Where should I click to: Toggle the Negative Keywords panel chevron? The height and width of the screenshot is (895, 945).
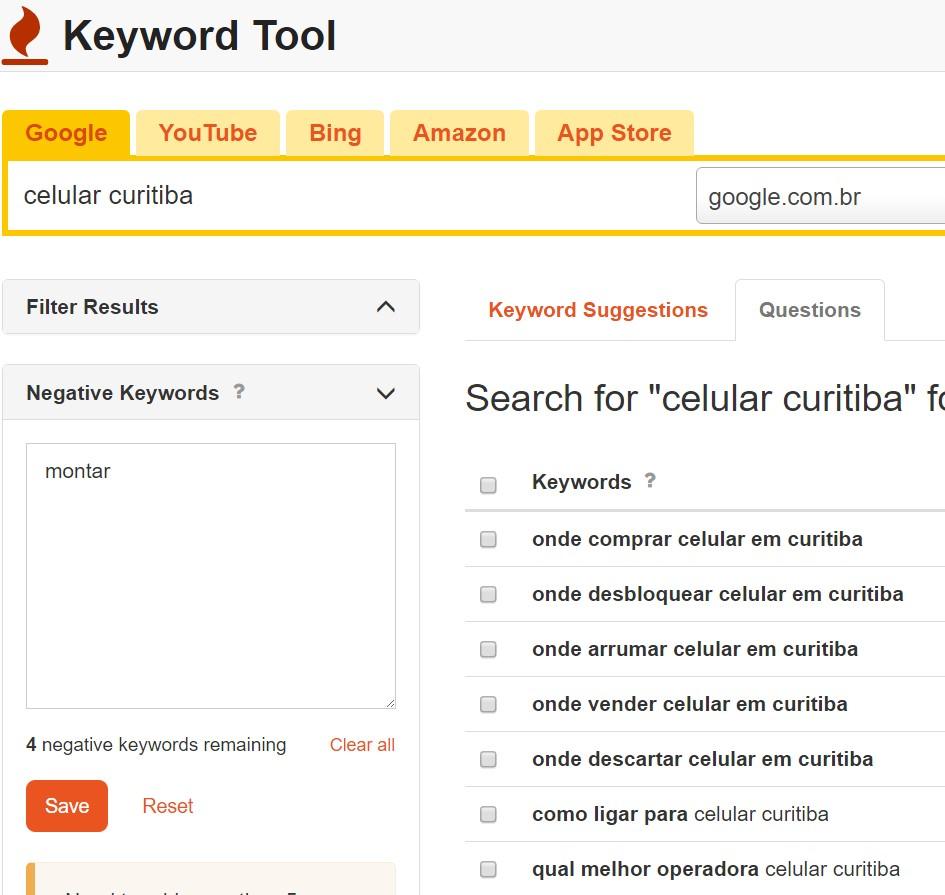386,394
